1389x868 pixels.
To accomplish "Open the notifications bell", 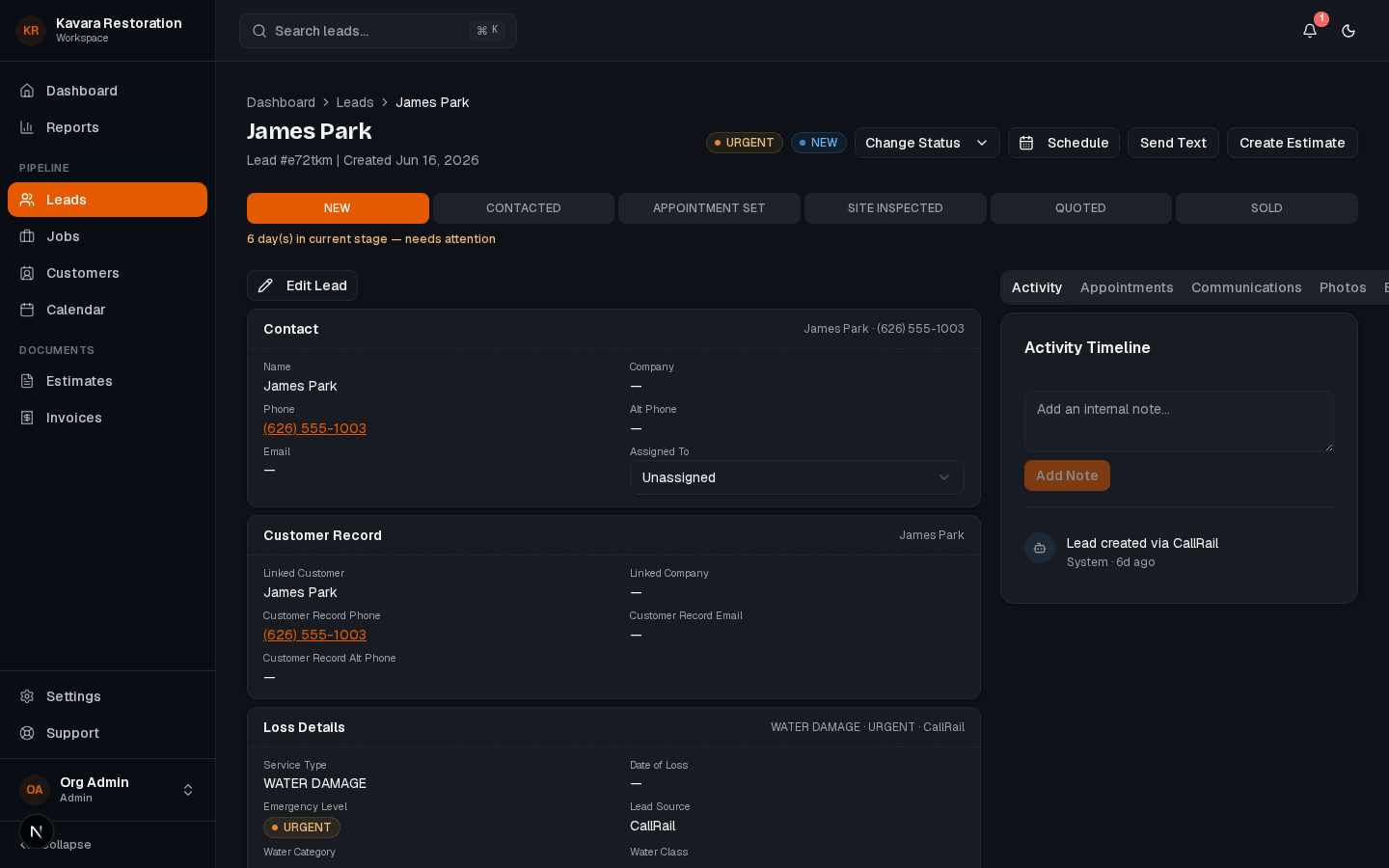I will 1310,31.
